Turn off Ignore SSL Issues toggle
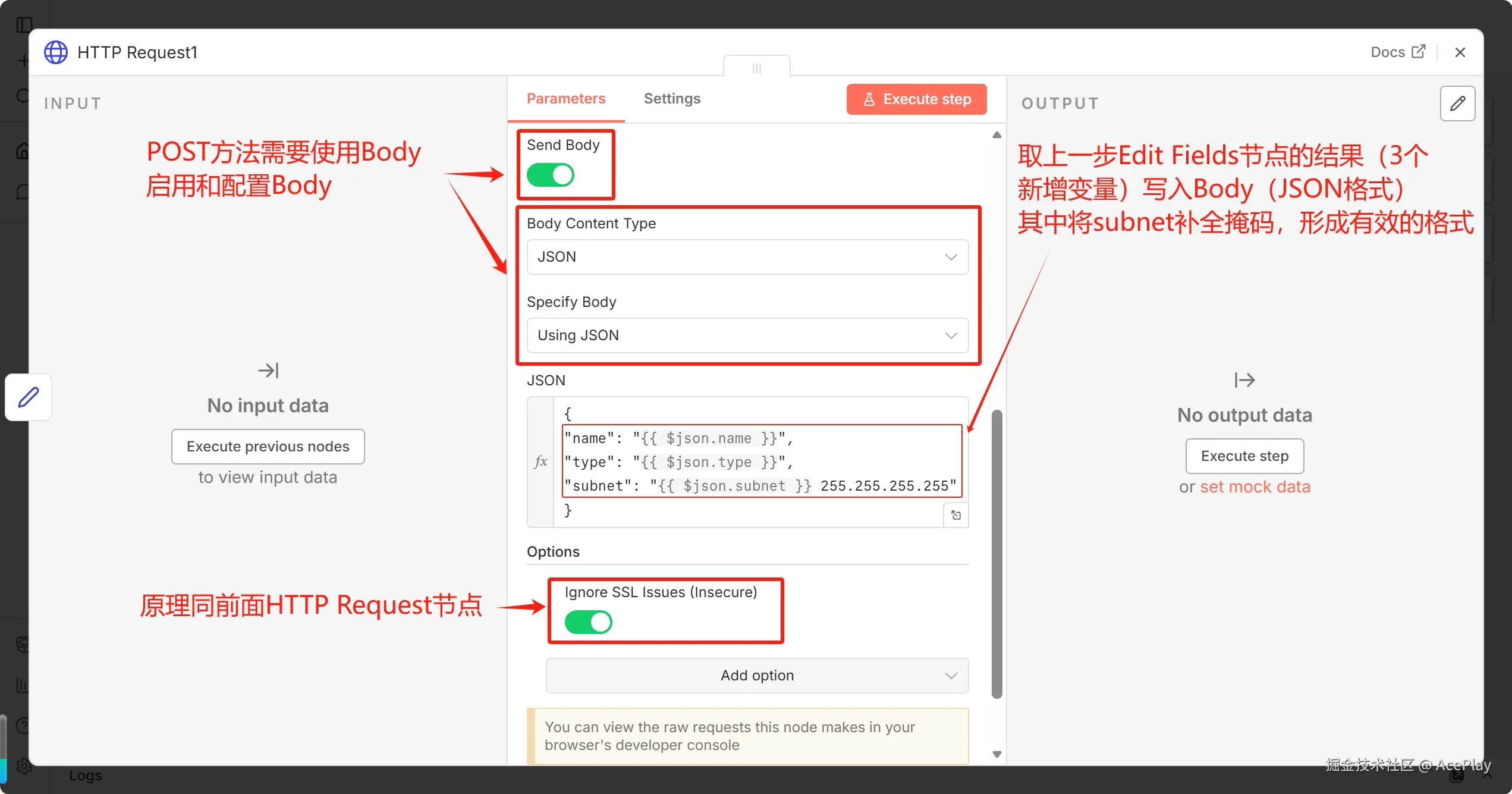The height and width of the screenshot is (794, 1512). pyautogui.click(x=588, y=622)
